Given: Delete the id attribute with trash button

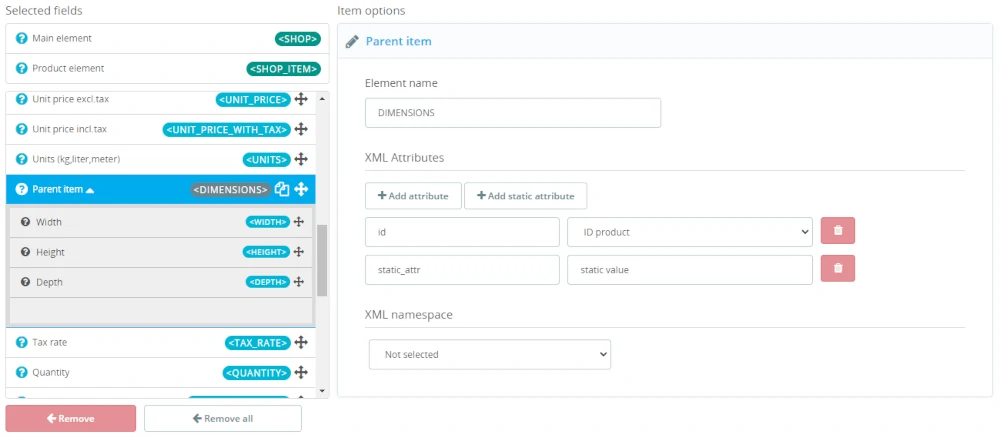Looking at the screenshot, I should pos(837,232).
